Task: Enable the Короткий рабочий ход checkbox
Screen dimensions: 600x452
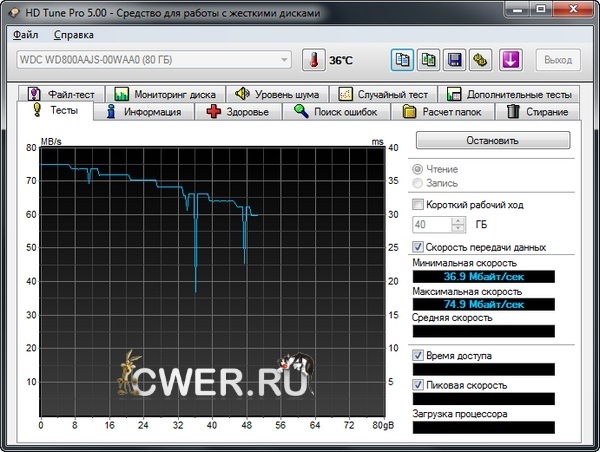Action: (419, 205)
